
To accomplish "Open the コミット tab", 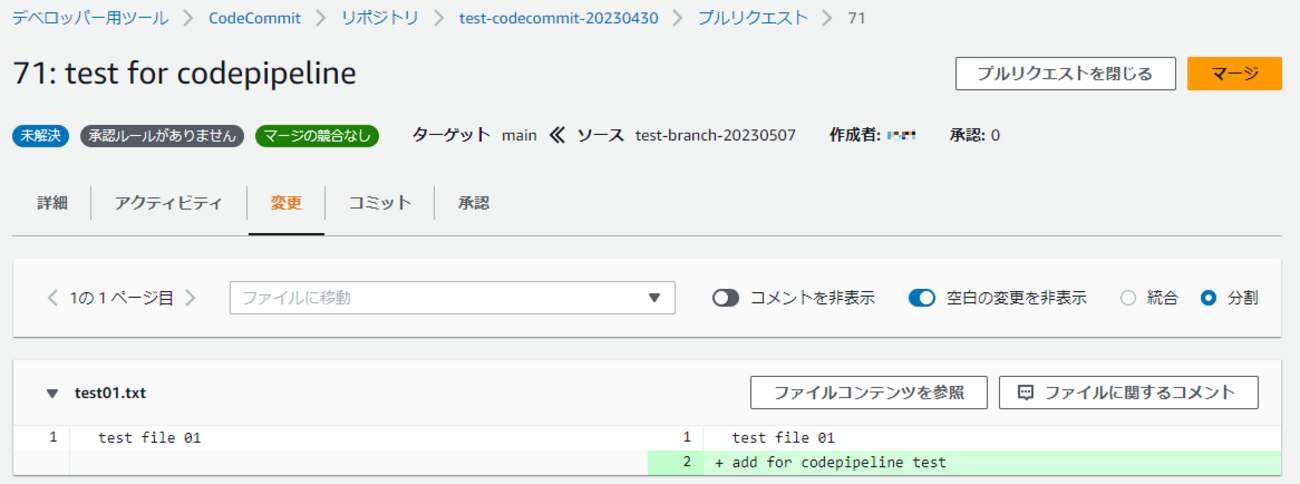I will [x=380, y=203].
